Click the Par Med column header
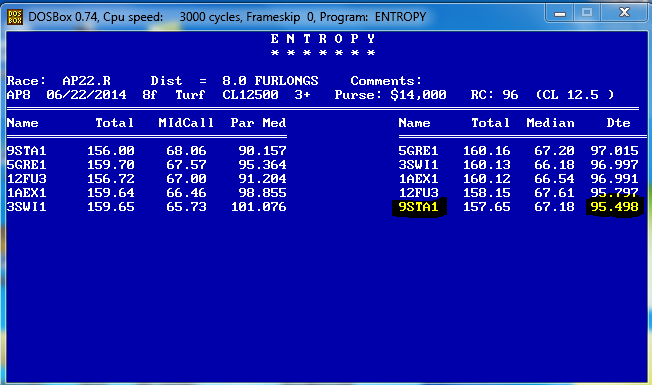Viewport: 652px width, 385px height. [258, 123]
